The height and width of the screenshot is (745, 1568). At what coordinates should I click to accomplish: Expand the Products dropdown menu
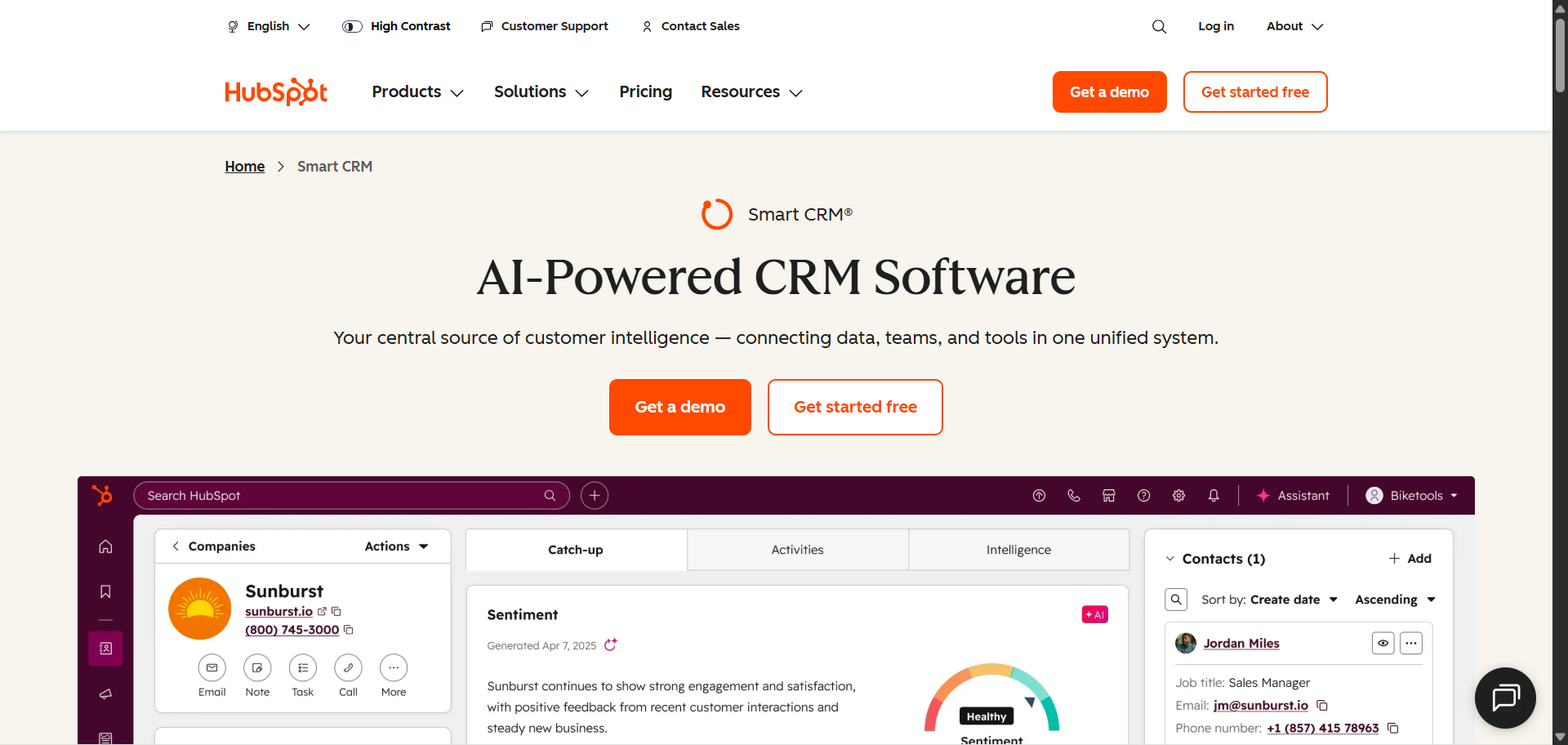click(417, 92)
